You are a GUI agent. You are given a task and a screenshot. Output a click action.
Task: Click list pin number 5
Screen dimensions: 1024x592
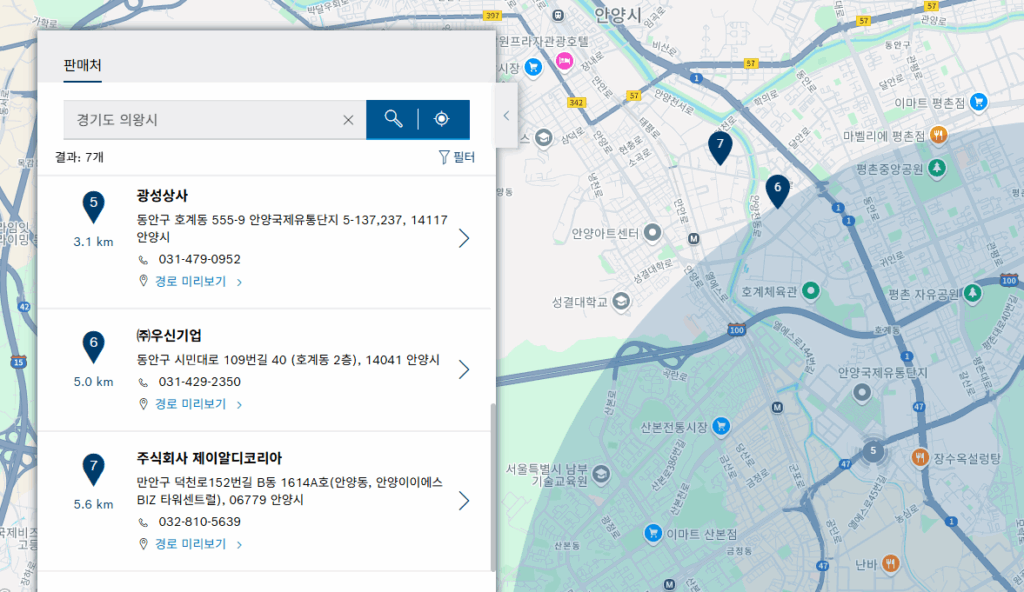[x=93, y=208]
